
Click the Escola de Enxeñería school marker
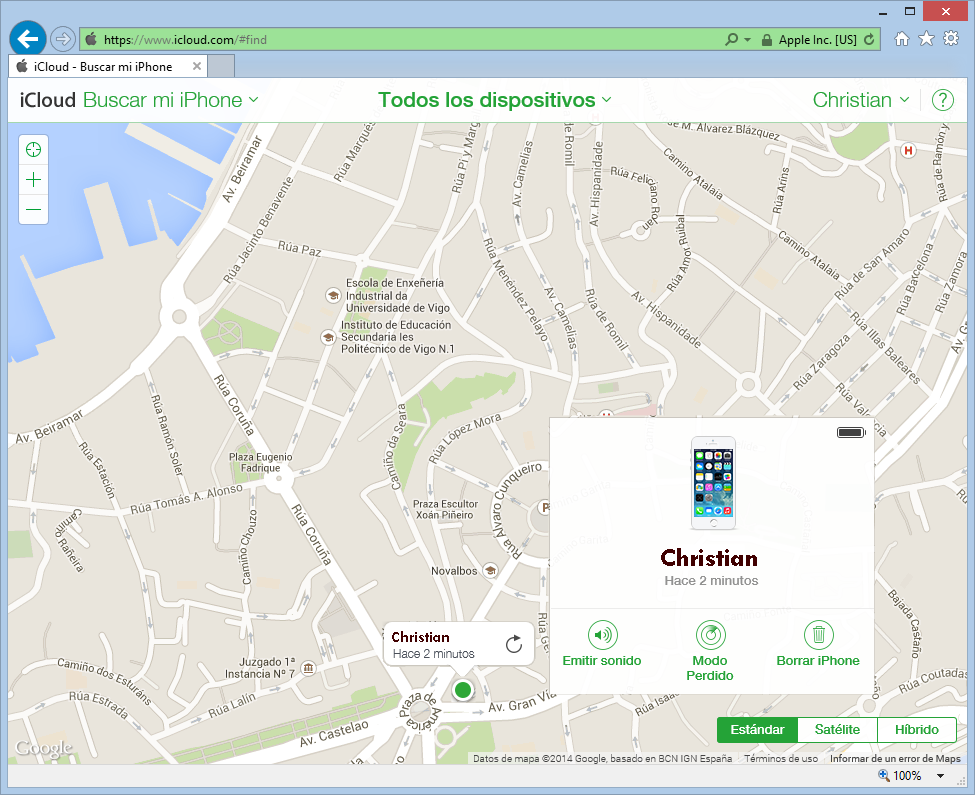click(333, 295)
